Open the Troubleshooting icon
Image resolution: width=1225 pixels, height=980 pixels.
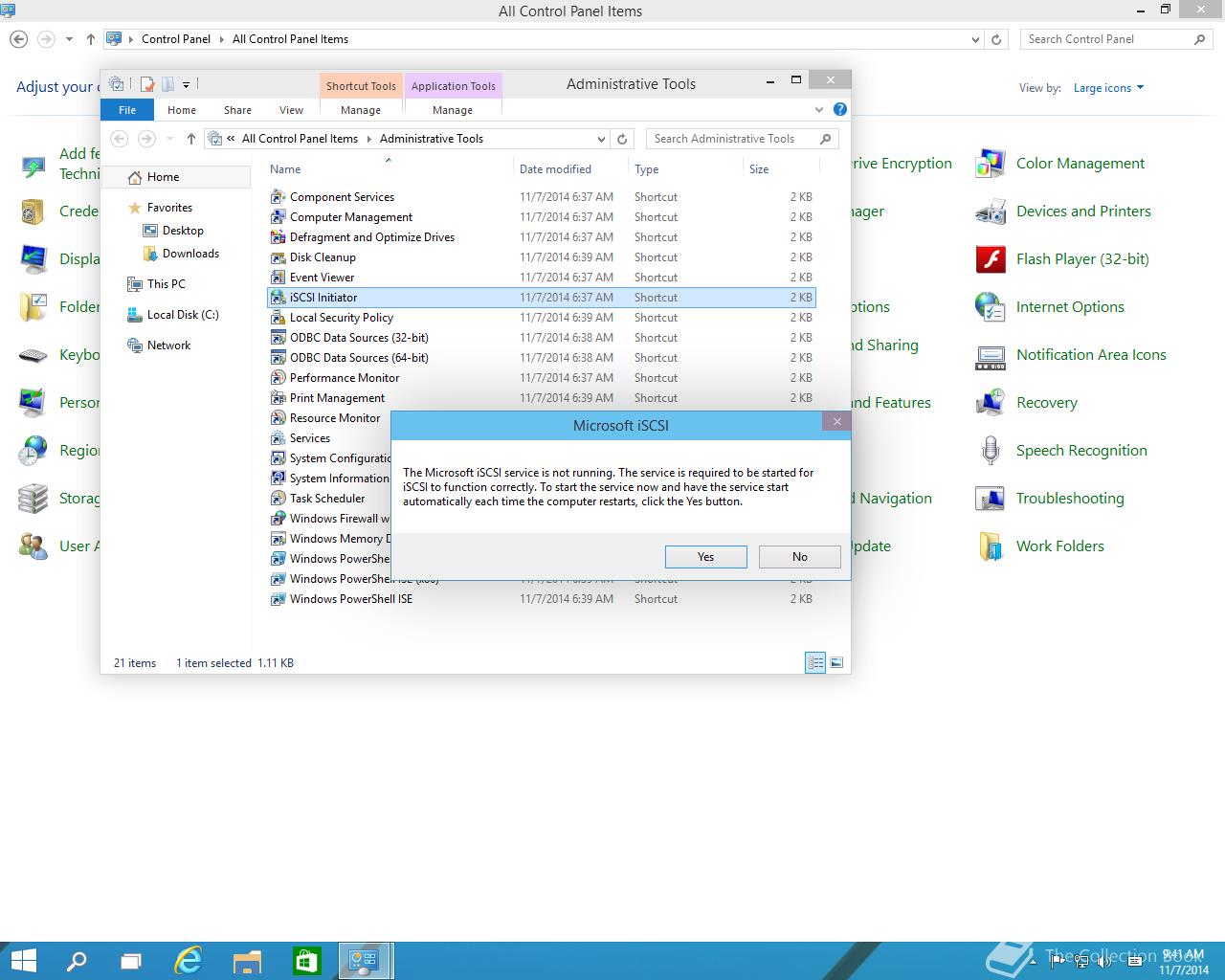990,499
